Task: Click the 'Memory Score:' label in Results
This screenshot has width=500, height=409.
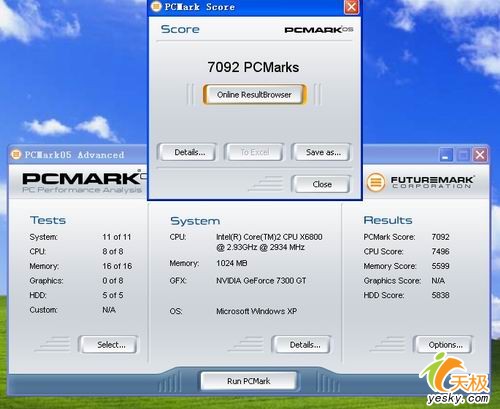Action: point(390,266)
